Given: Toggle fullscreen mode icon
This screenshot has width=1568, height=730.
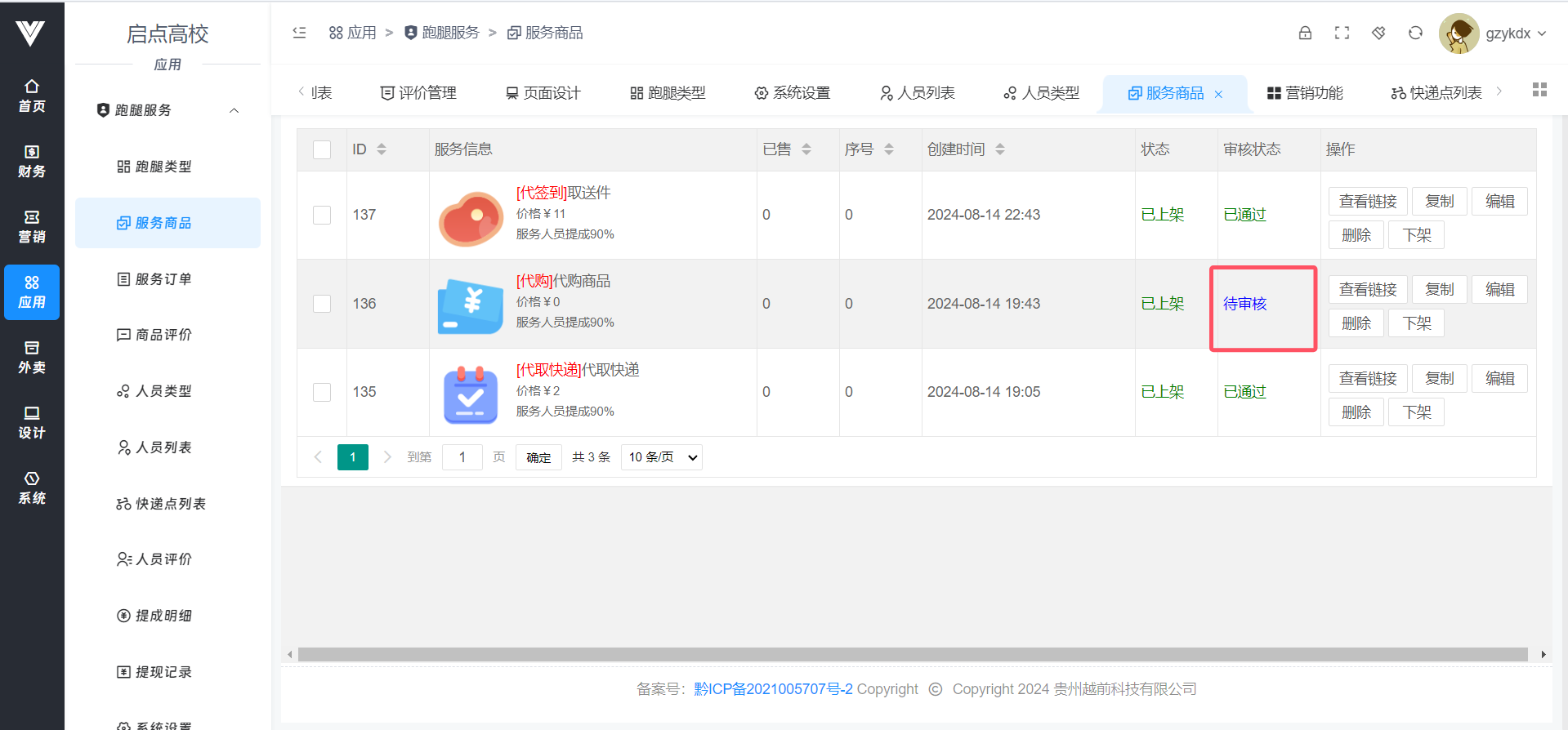Looking at the screenshot, I should (1342, 33).
